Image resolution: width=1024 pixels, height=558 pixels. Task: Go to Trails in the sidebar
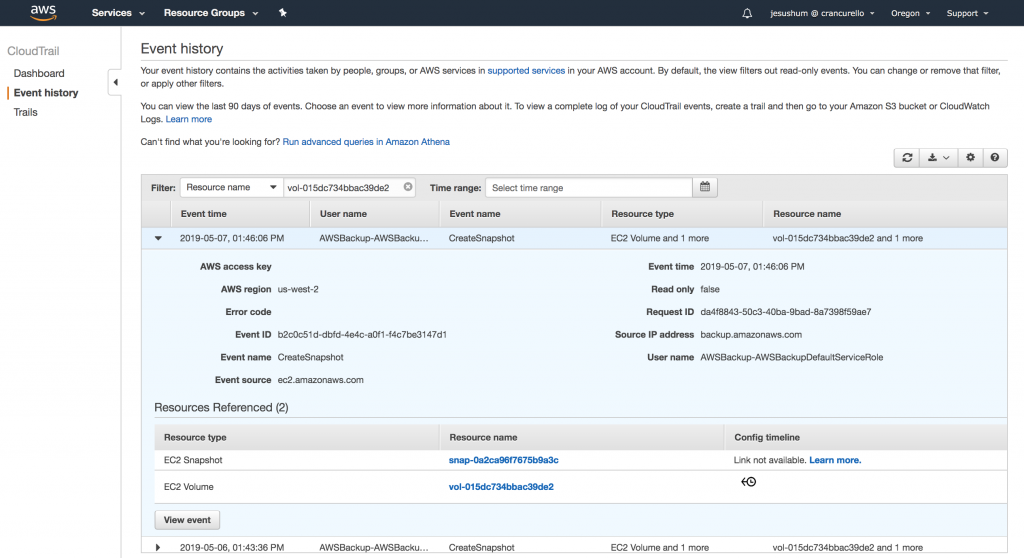pos(26,112)
